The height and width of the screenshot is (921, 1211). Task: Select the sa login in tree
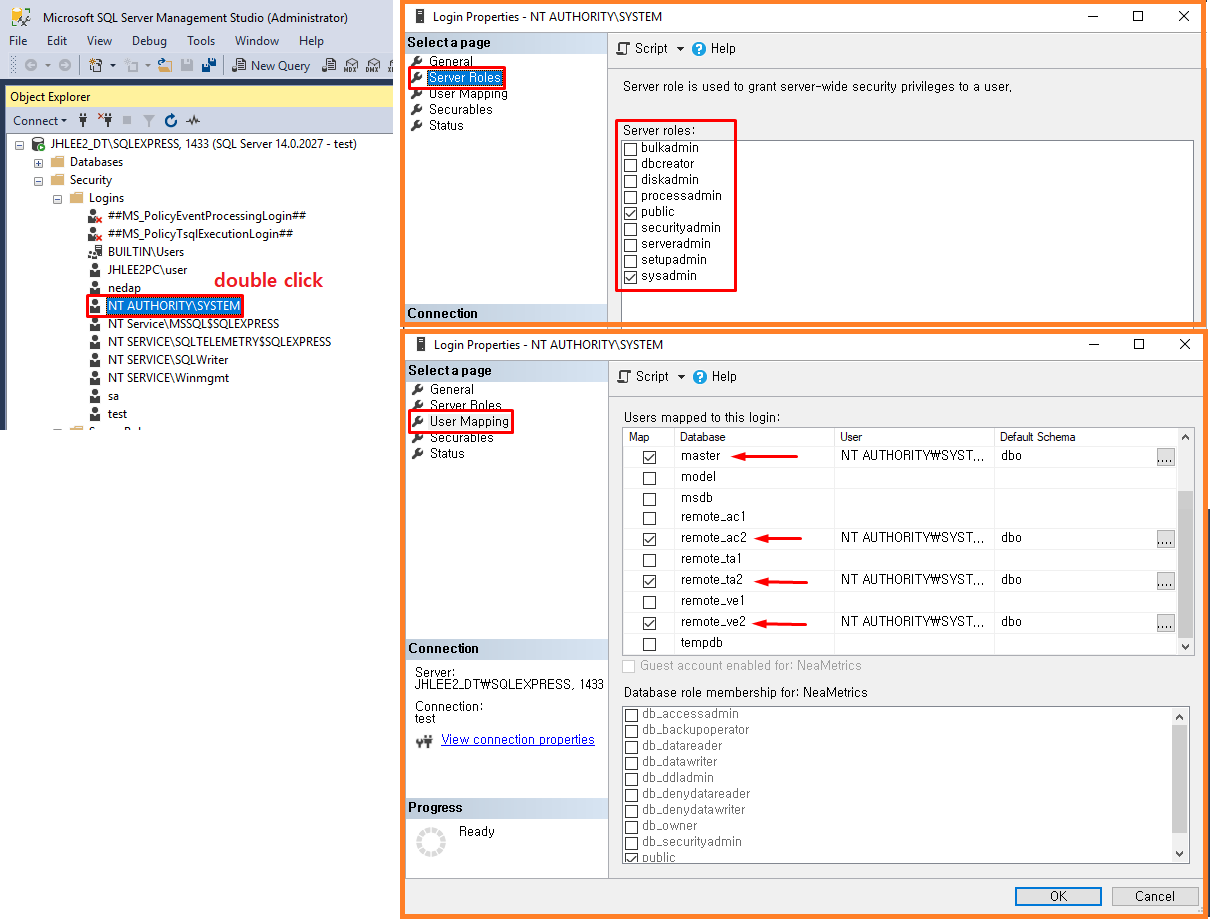coord(114,396)
